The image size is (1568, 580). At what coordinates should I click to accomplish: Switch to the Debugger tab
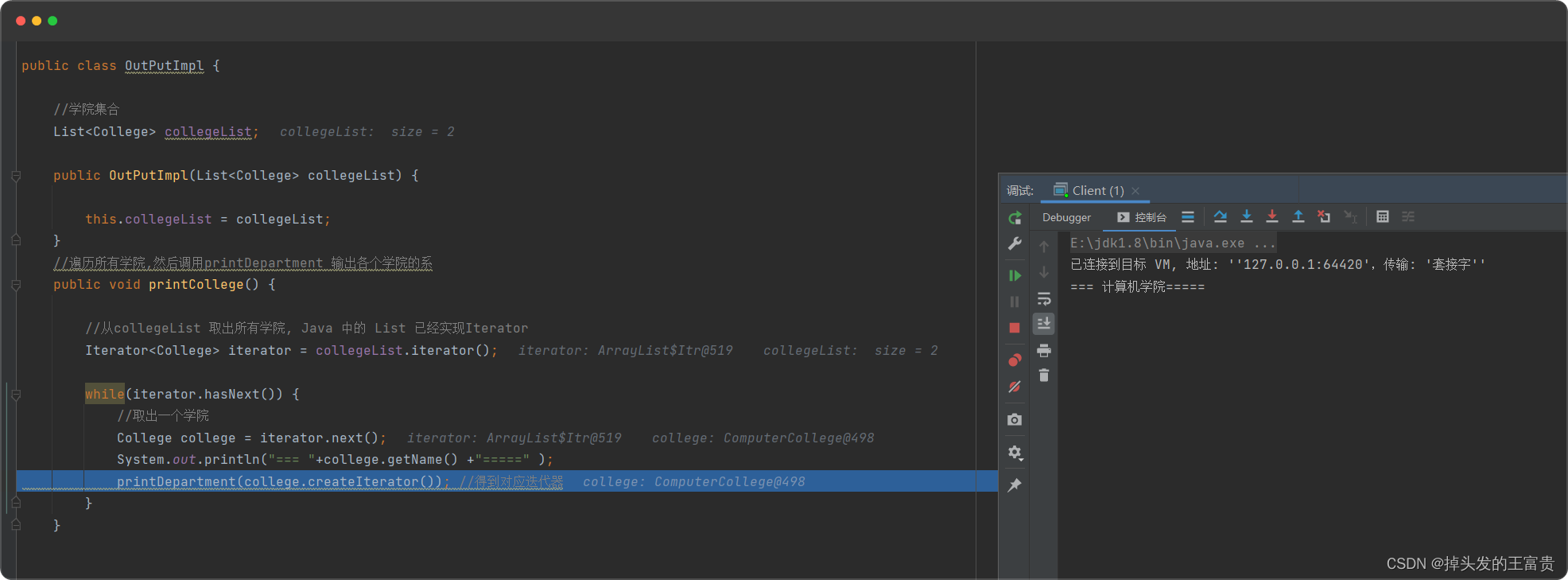(1066, 217)
